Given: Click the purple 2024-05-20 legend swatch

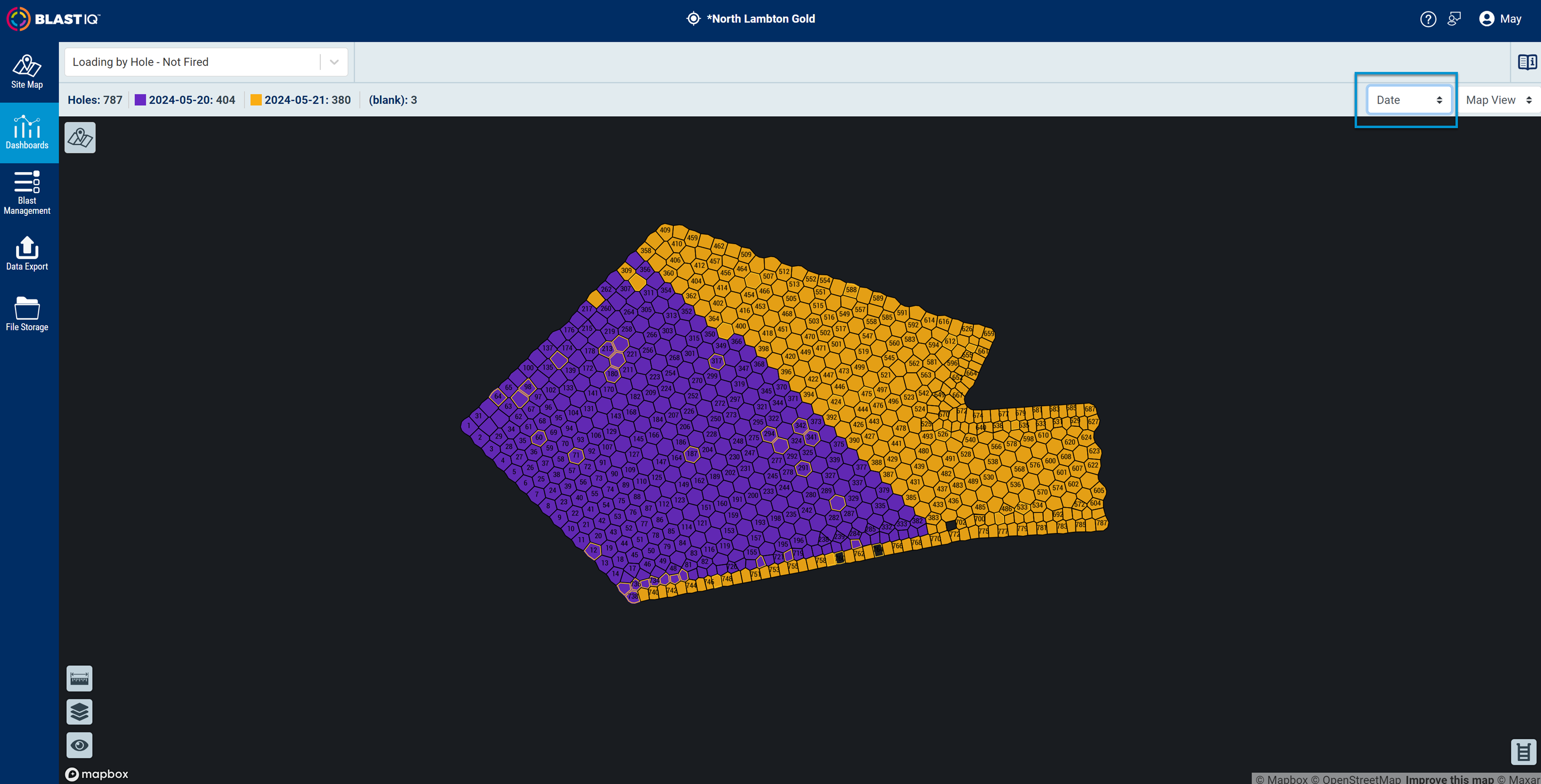Looking at the screenshot, I should point(140,100).
